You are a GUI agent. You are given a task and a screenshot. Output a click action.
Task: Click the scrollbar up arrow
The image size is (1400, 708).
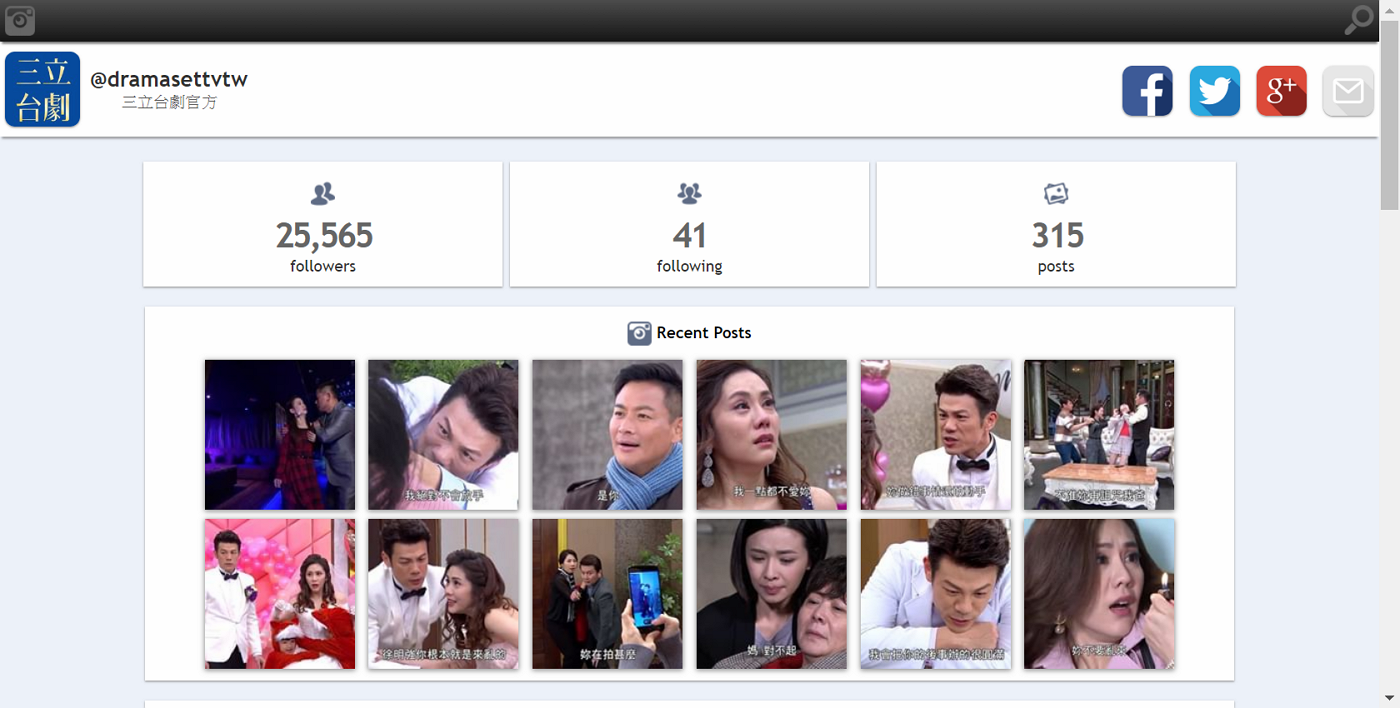(x=1390, y=9)
